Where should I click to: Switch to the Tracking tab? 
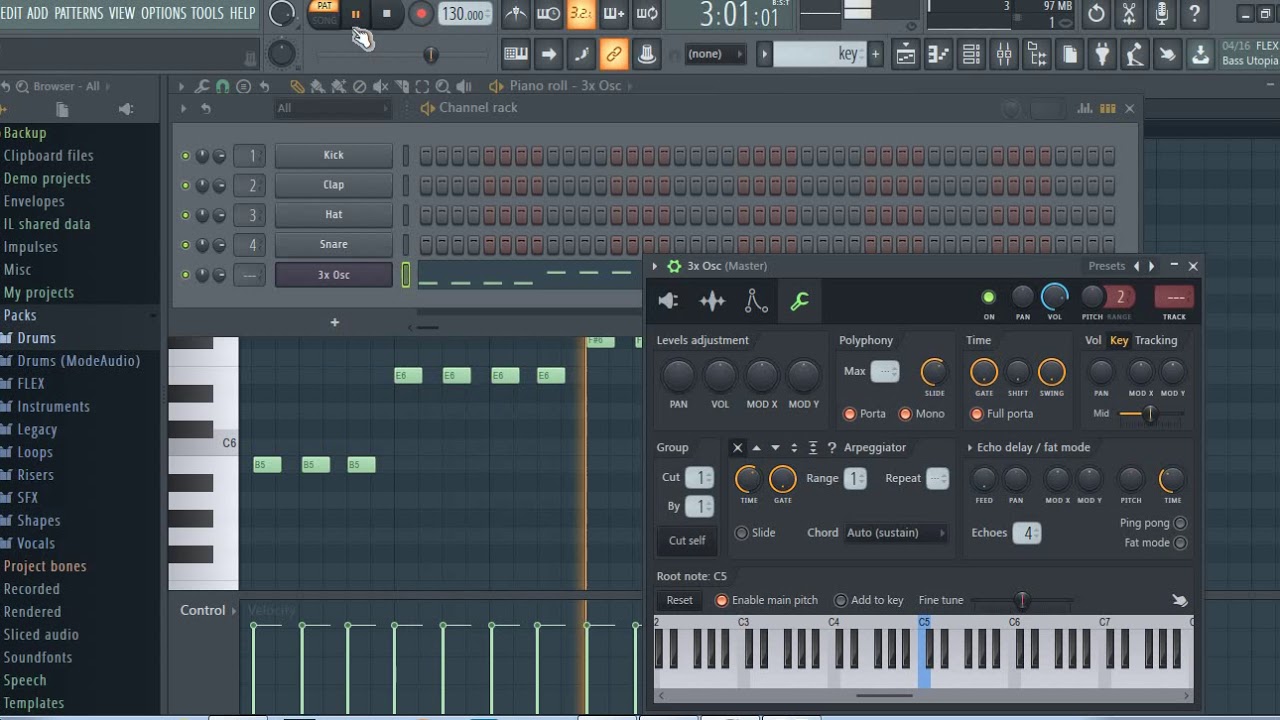(1156, 341)
